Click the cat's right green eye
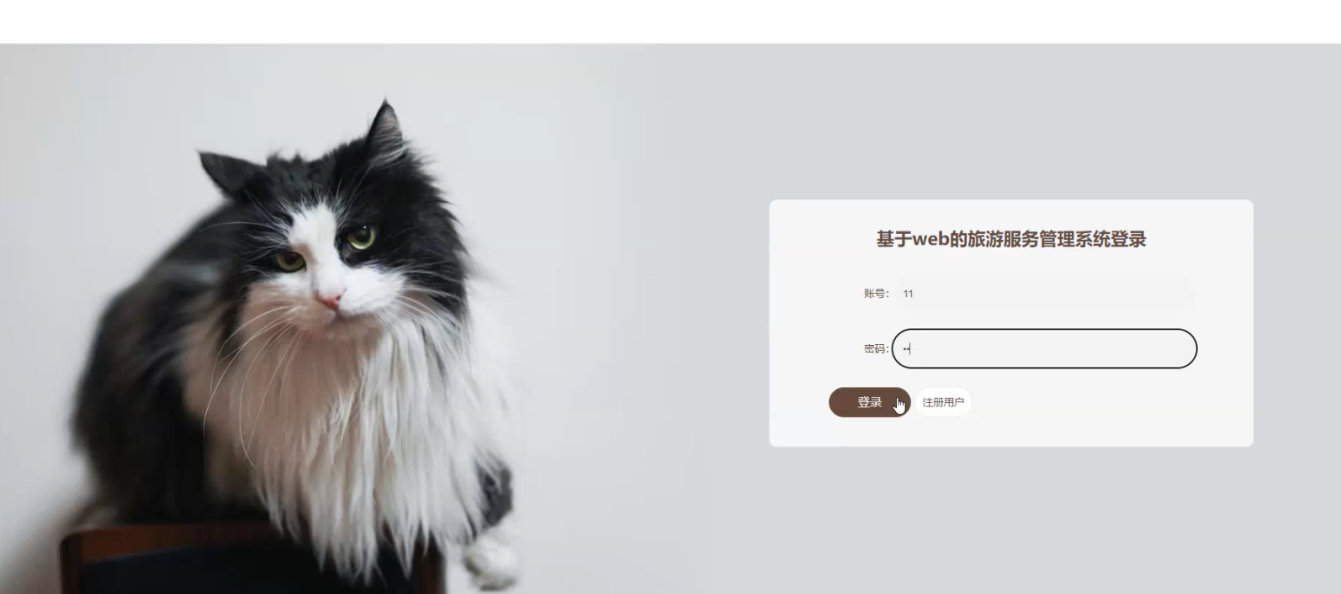Screen dimensions: 1341x594 (361, 237)
